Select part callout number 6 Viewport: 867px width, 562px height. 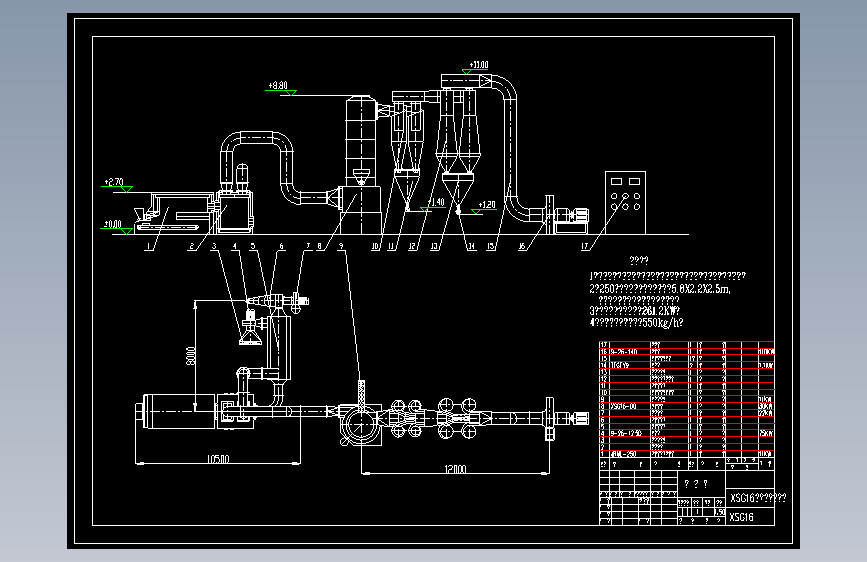pyautogui.click(x=281, y=246)
